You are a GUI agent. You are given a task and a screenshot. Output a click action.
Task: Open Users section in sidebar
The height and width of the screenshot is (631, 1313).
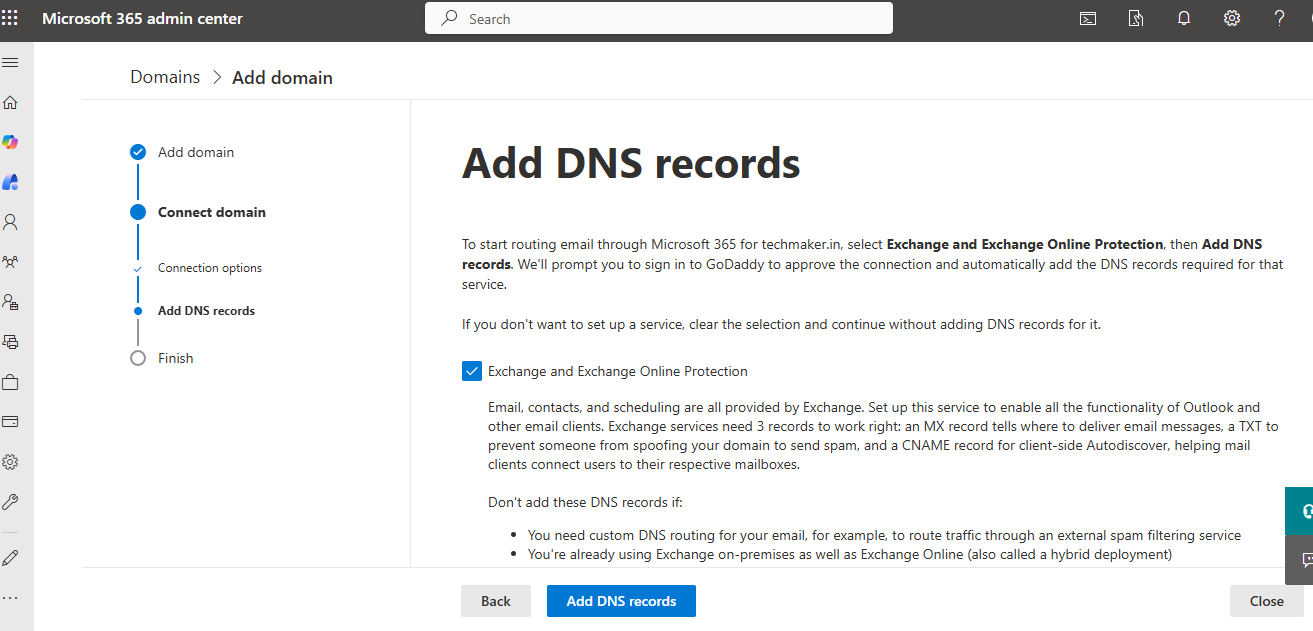click(11, 222)
